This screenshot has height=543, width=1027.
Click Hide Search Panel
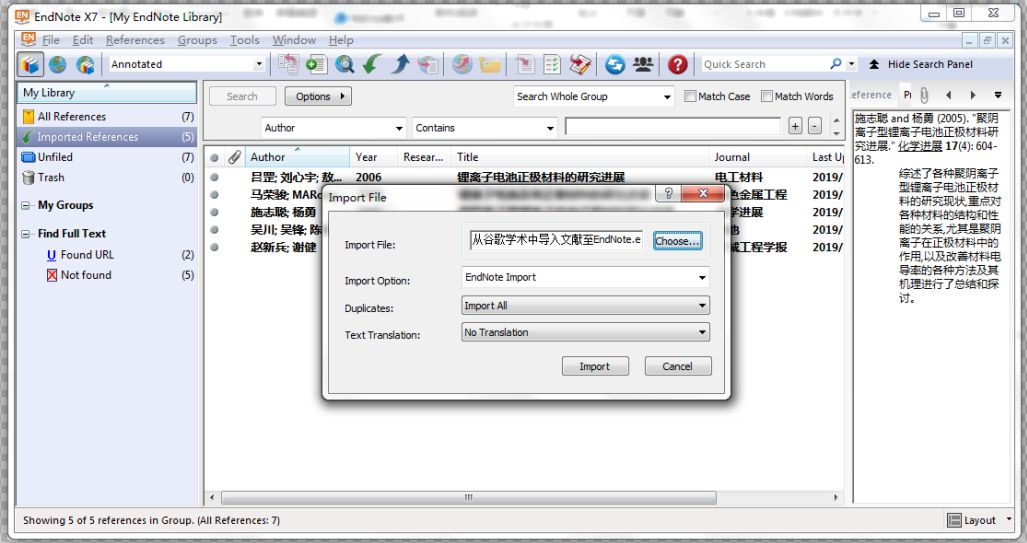pyautogui.click(x=920, y=64)
